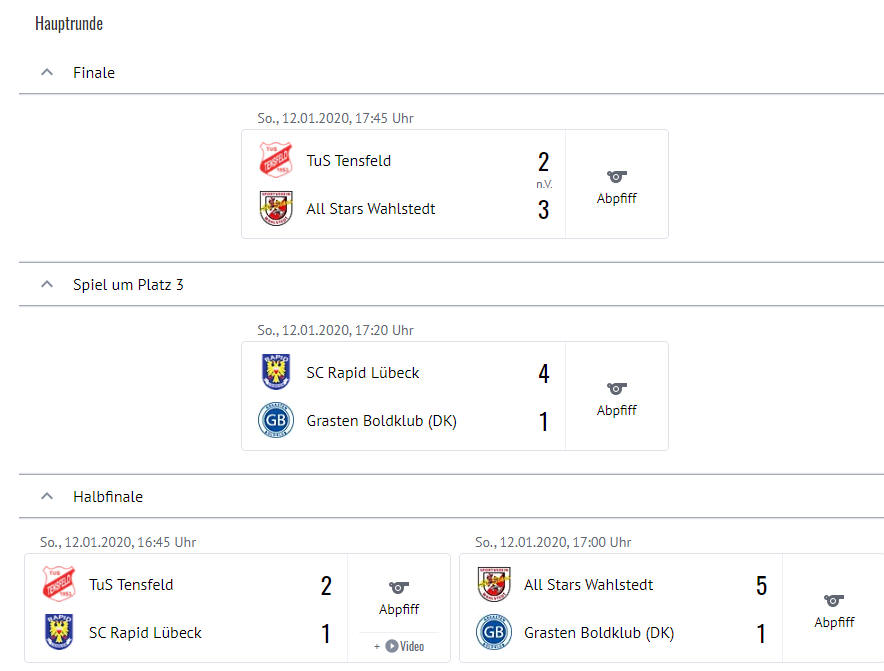Click SC Rapid Lübeck crest in first Halbfinale

tap(58, 632)
